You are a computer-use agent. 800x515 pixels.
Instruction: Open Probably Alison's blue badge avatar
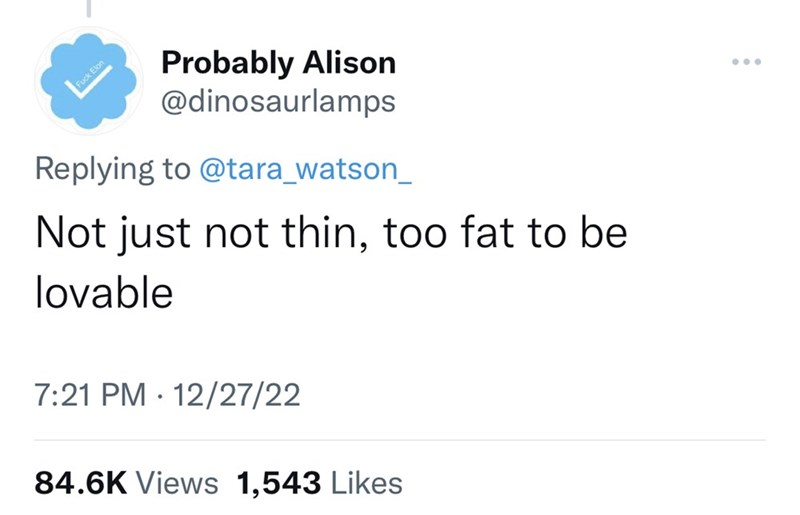(x=89, y=81)
